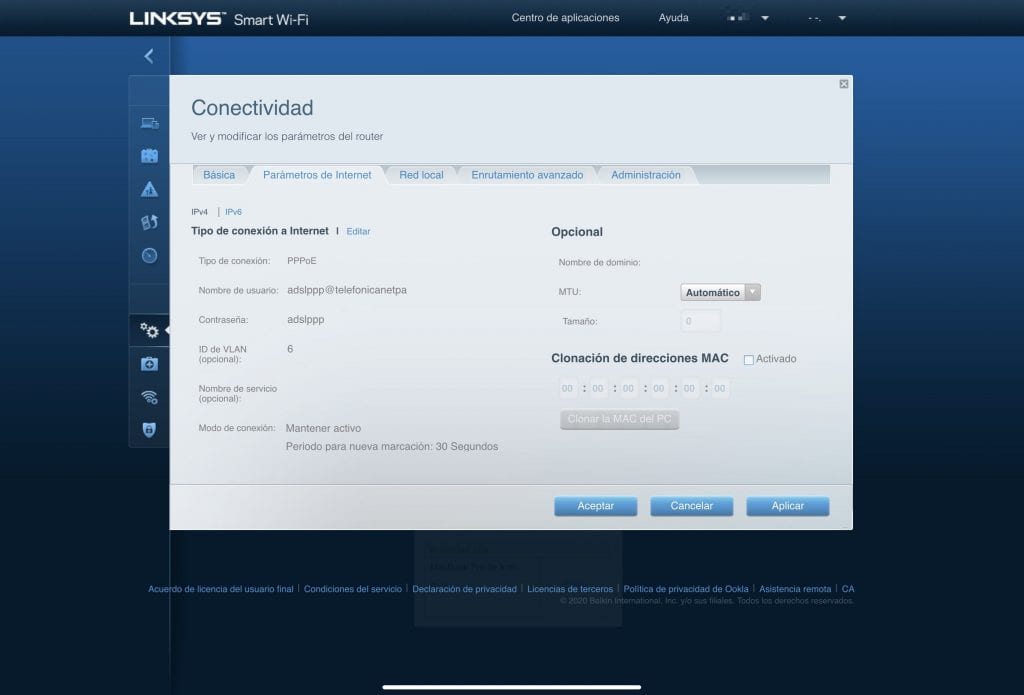This screenshot has height=695, width=1024.
Task: Expand the MTU Automático dropdown
Action: pos(721,293)
